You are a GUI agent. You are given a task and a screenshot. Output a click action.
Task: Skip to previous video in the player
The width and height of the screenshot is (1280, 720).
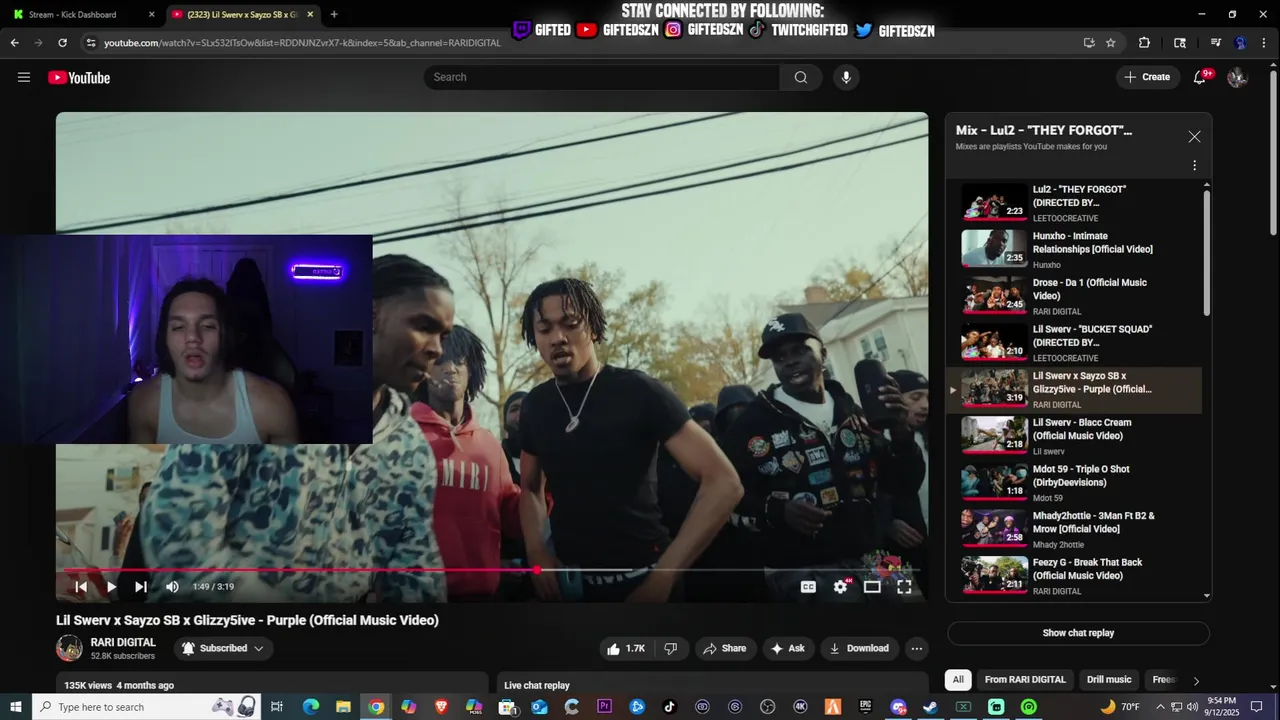81,587
